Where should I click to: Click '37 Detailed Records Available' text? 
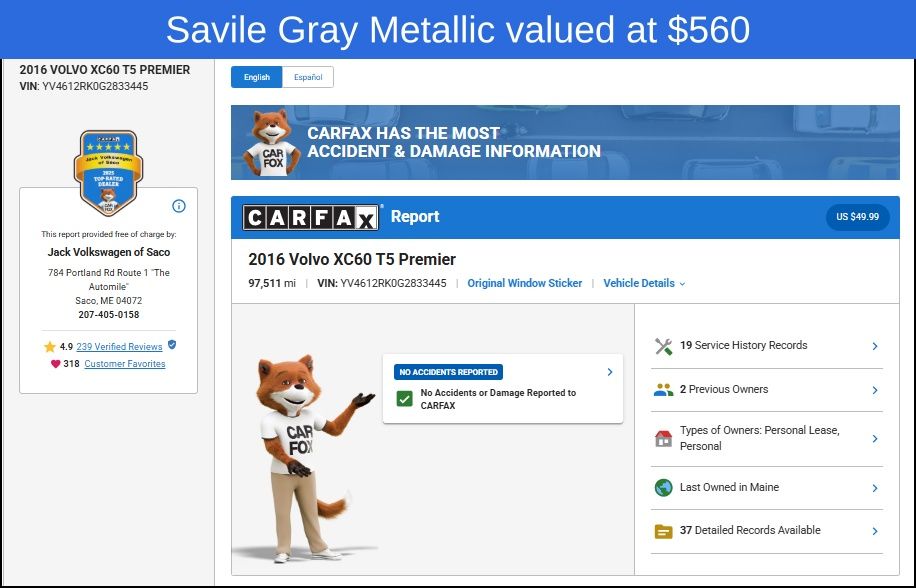[x=750, y=530]
